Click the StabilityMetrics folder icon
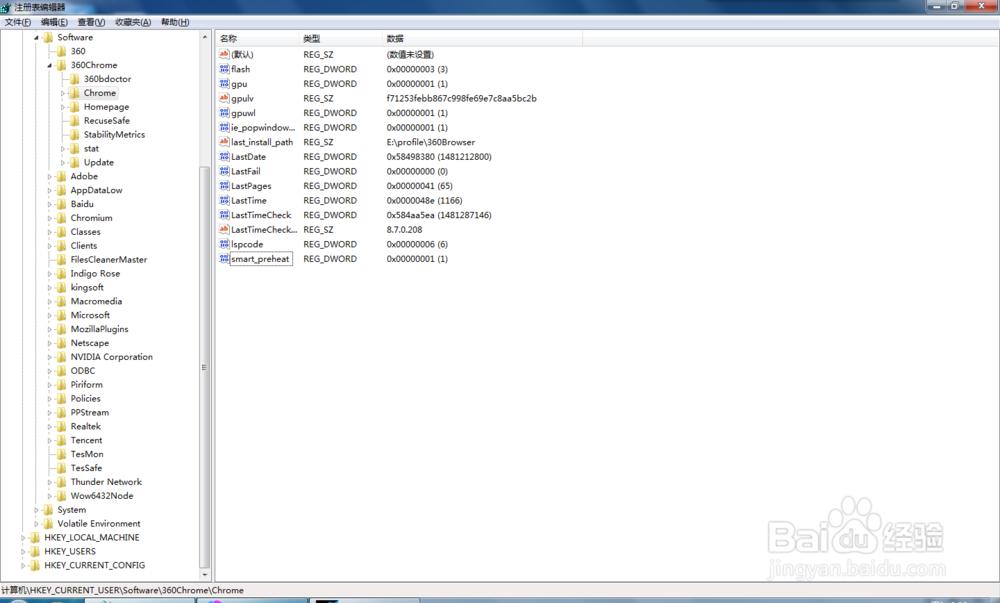 (75, 134)
